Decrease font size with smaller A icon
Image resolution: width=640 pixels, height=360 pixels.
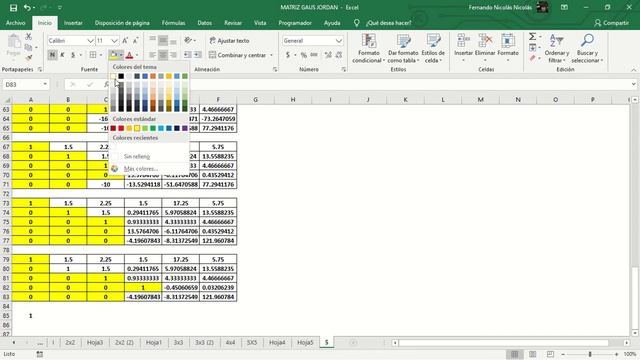[x=136, y=40]
